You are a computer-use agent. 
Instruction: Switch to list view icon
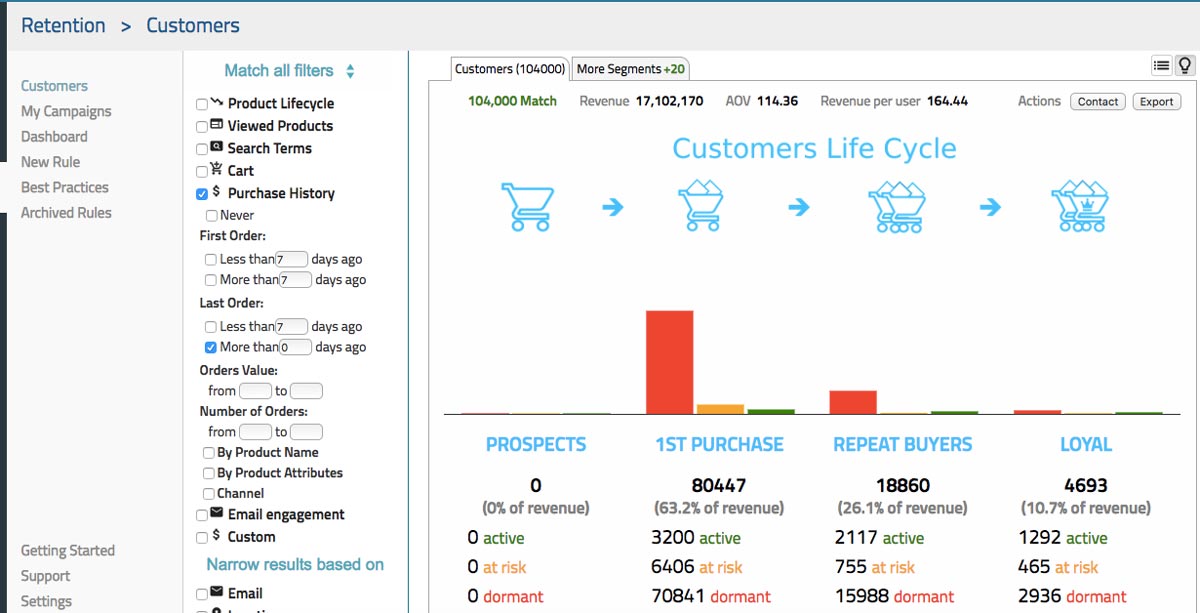(1161, 66)
